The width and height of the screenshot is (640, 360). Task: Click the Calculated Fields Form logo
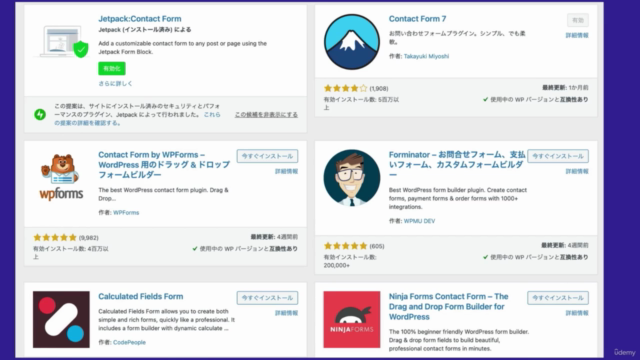[61, 319]
